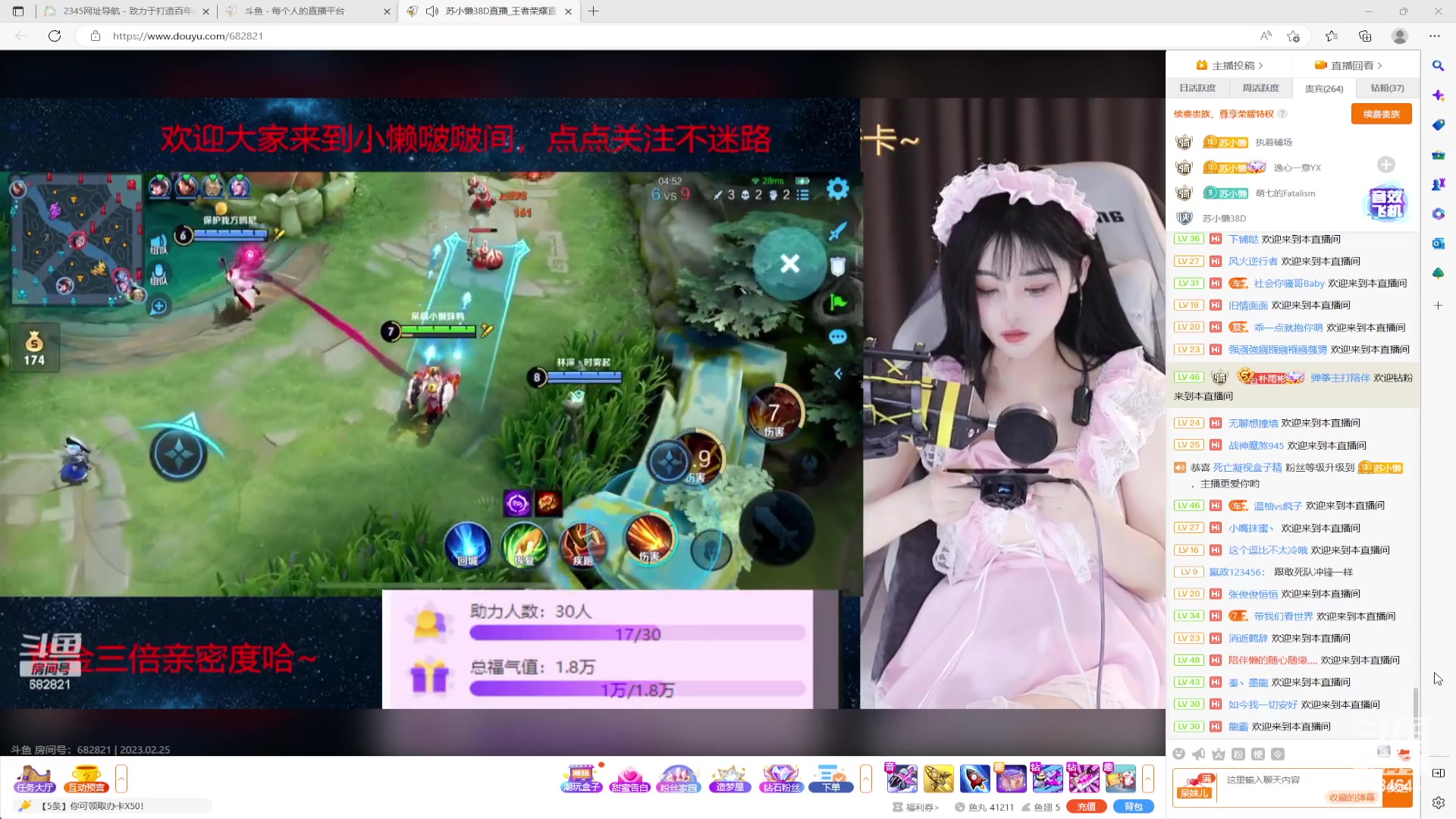Open browser collections icon
Viewport: 1456px width, 819px height.
[x=1365, y=36]
